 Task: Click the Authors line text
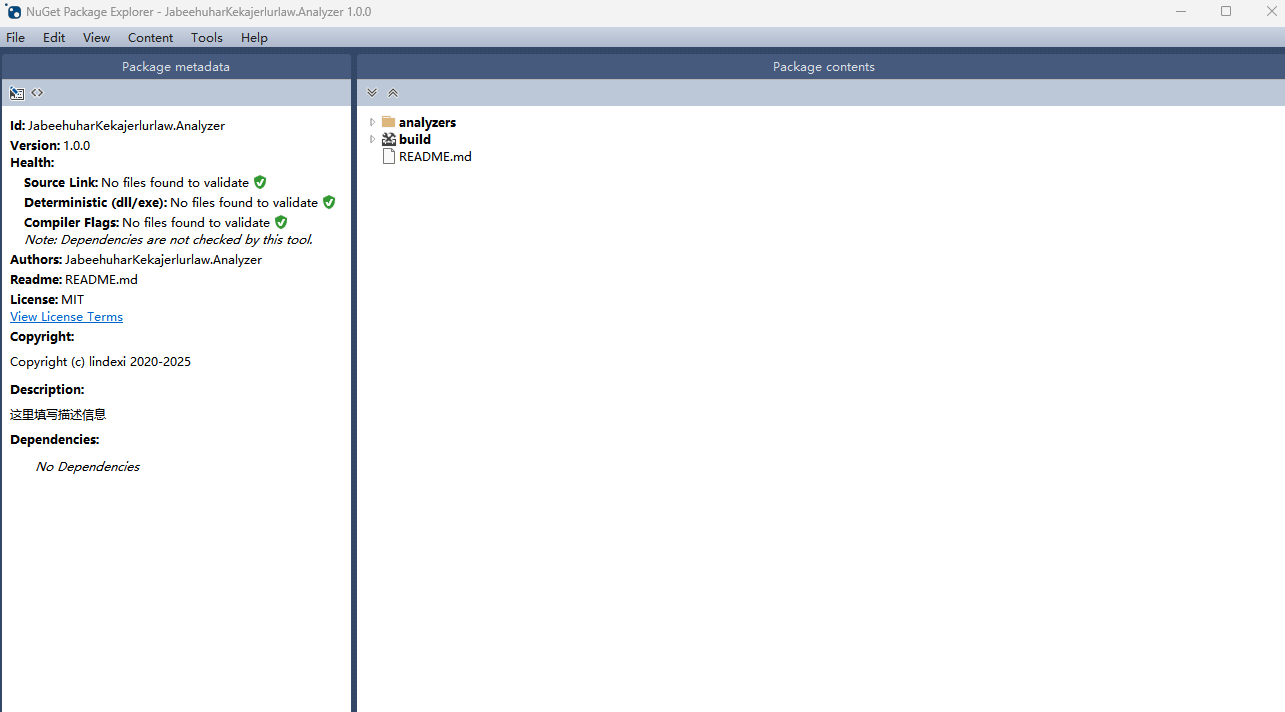[x=136, y=260]
